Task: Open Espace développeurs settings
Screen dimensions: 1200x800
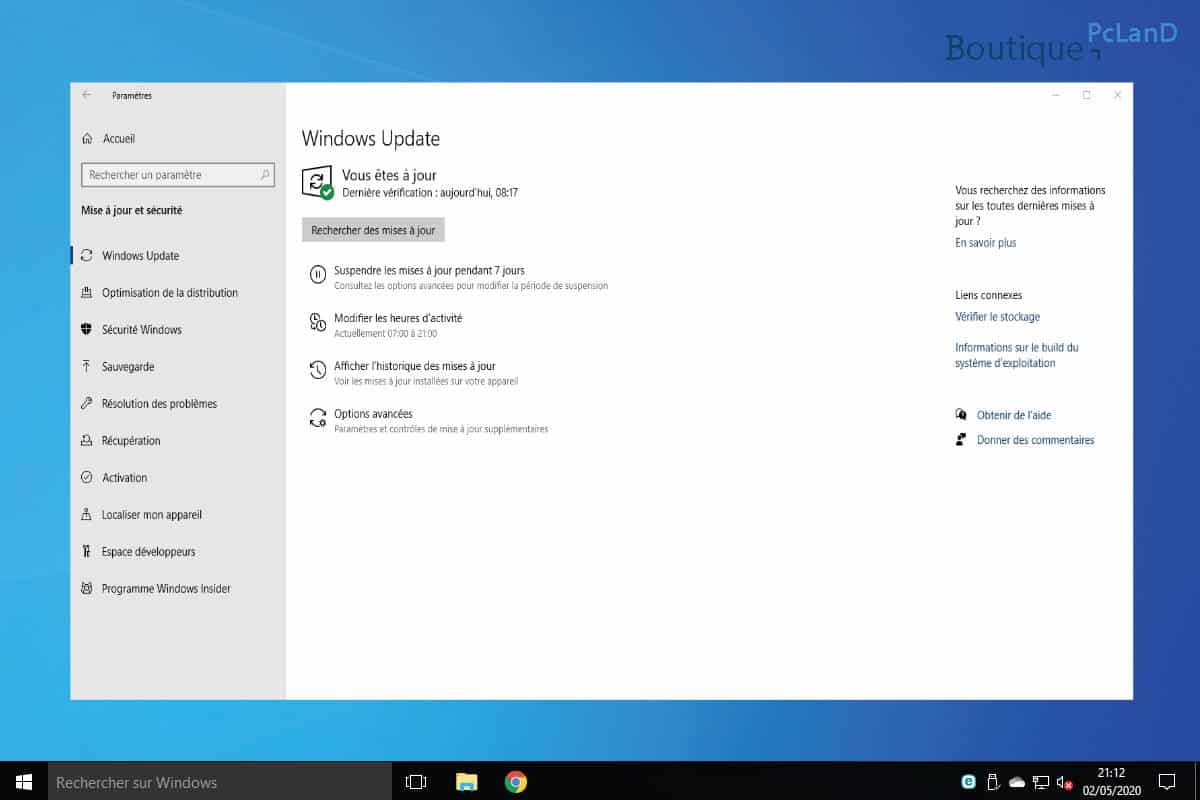Action: pos(138,552)
